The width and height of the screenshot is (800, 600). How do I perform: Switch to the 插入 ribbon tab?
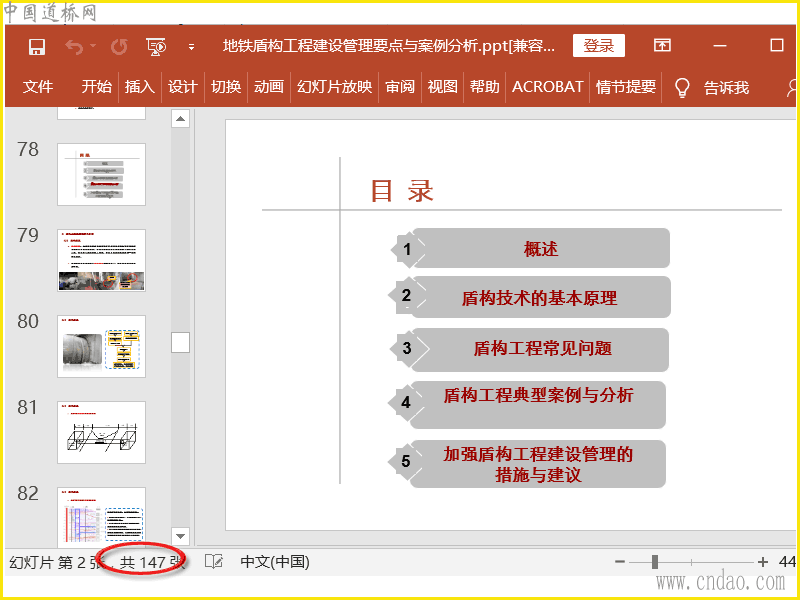click(139, 87)
